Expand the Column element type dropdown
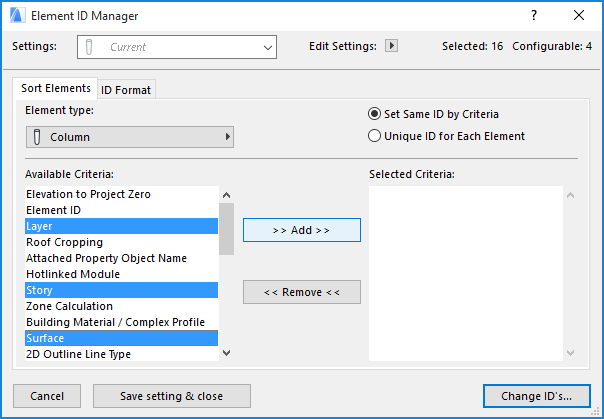This screenshot has width=604, height=419. coord(130,136)
